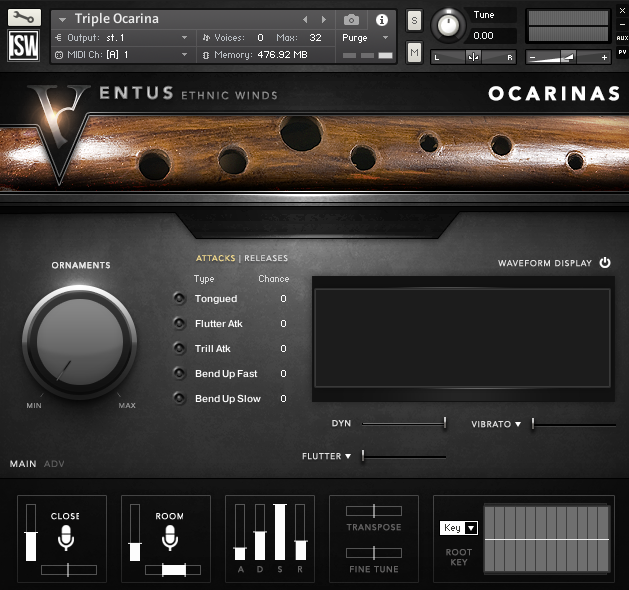
Task: Switch to the MAIN page tab
Action: [x=23, y=464]
